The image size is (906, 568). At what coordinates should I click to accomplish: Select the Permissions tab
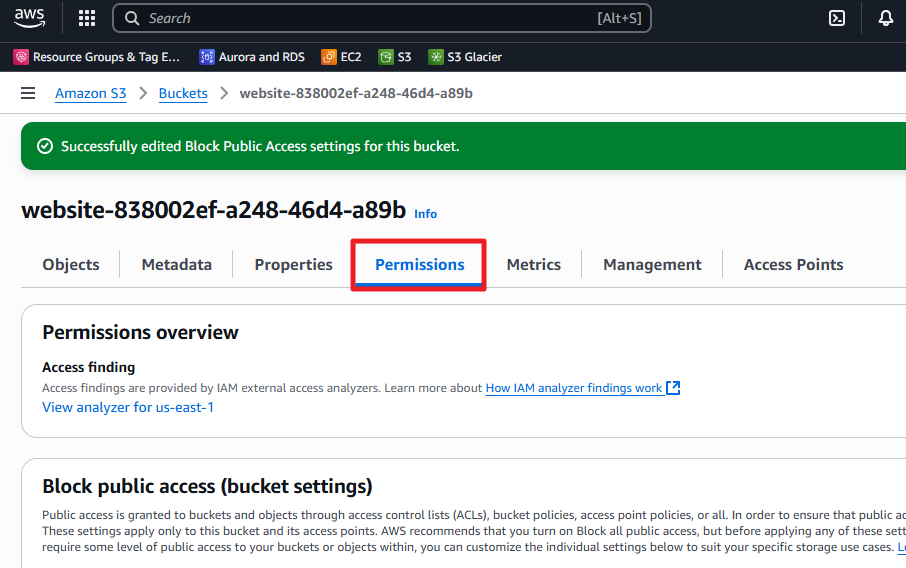click(419, 264)
